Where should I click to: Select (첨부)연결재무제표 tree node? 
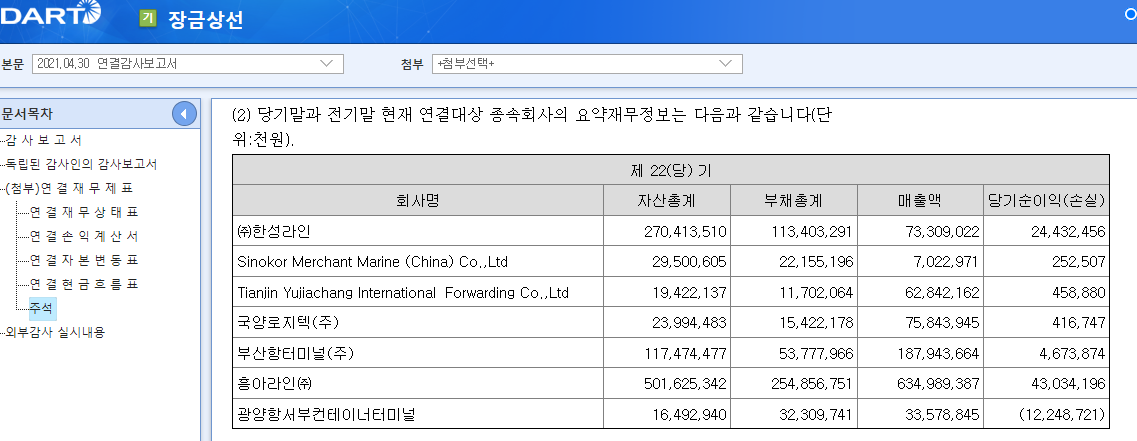point(70,188)
